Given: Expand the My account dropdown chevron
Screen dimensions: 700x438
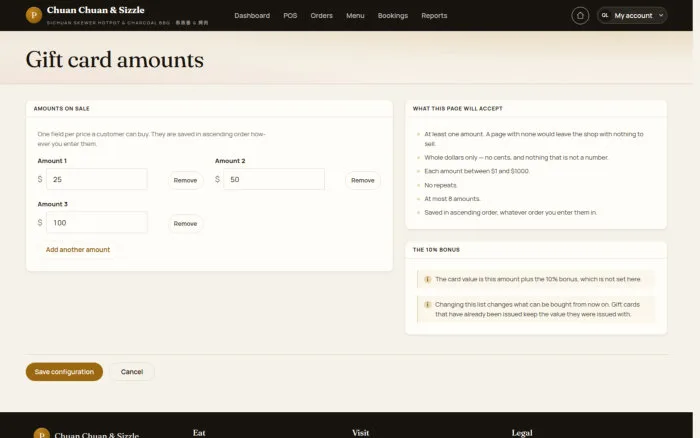Looking at the screenshot, I should [661, 16].
